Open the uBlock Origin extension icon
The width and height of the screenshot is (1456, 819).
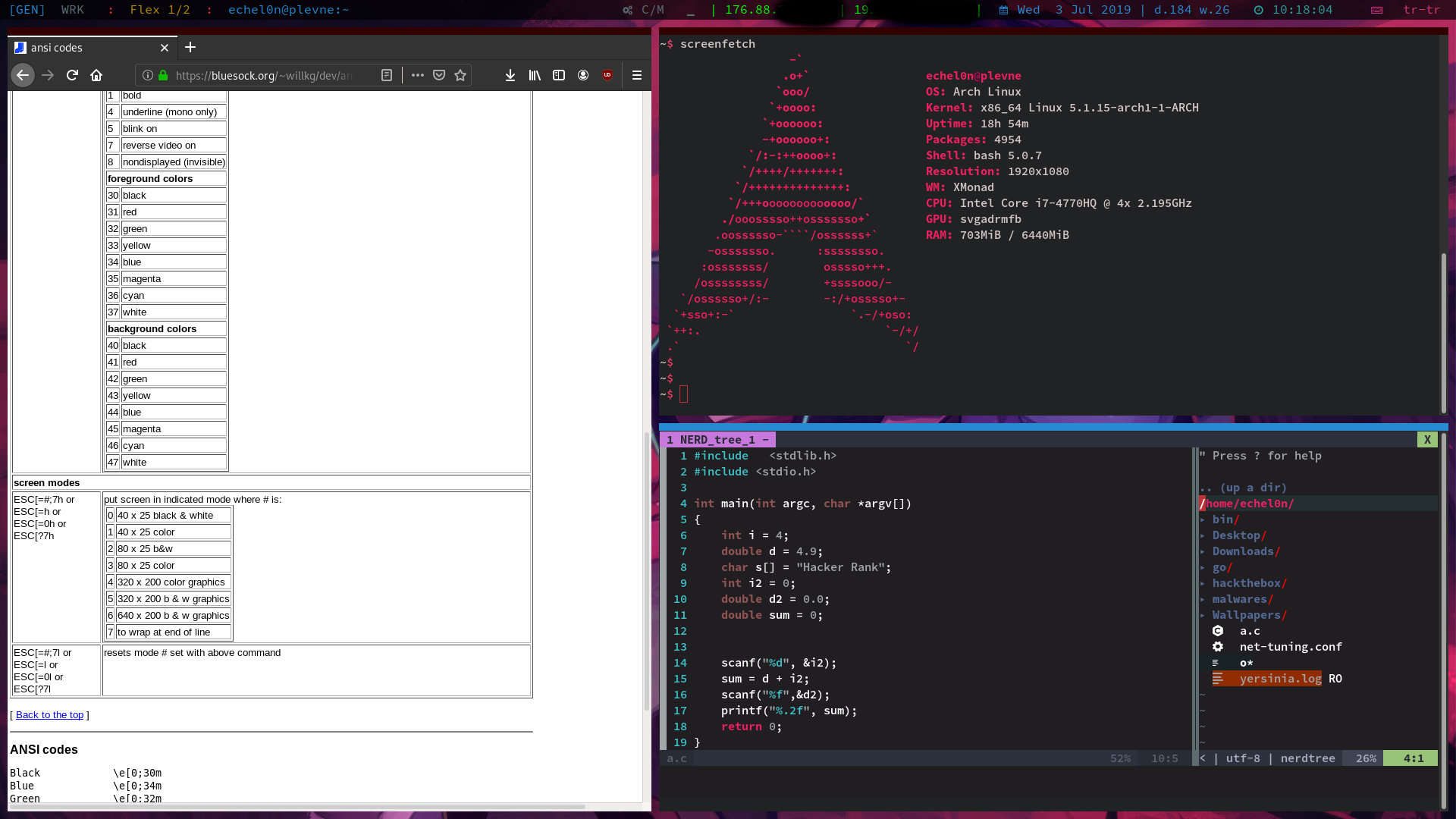coord(607,75)
